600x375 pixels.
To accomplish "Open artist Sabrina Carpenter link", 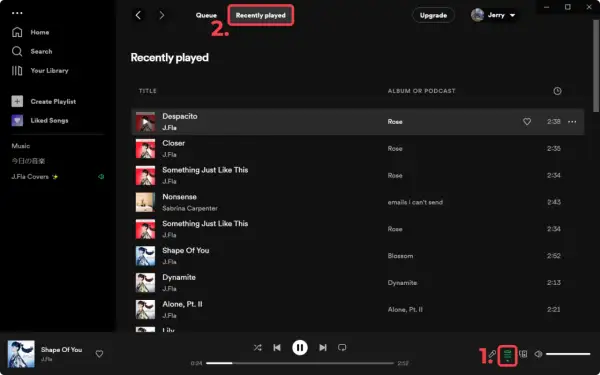I will pos(190,209).
